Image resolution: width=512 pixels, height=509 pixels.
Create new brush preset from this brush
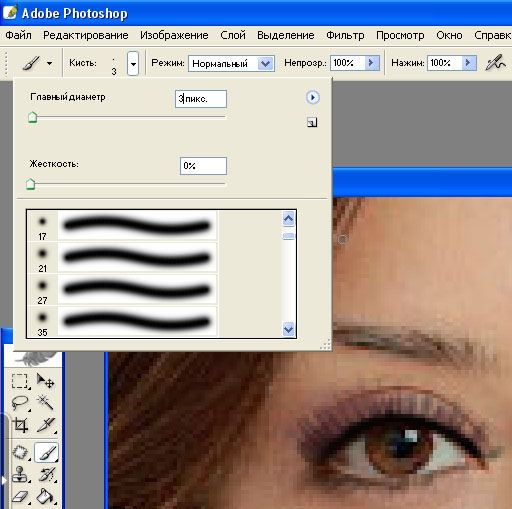click(312, 123)
